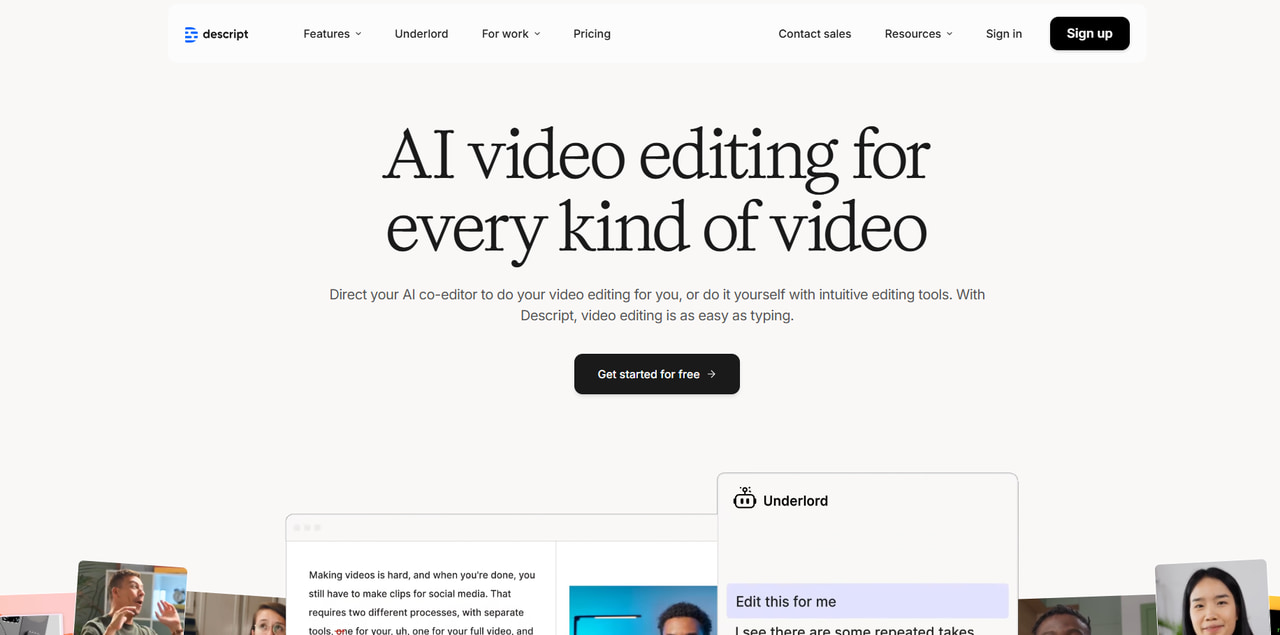This screenshot has width=1280, height=635.
Task: Open the For work dropdown menu
Action: 510,34
